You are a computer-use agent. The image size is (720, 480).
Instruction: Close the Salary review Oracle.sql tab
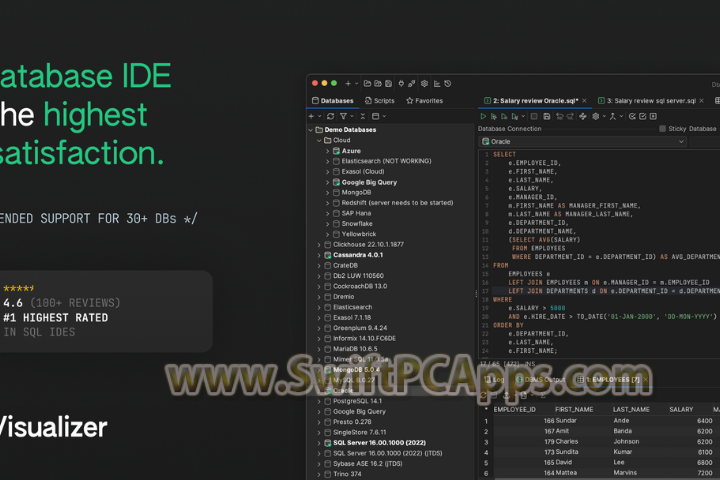coord(585,101)
